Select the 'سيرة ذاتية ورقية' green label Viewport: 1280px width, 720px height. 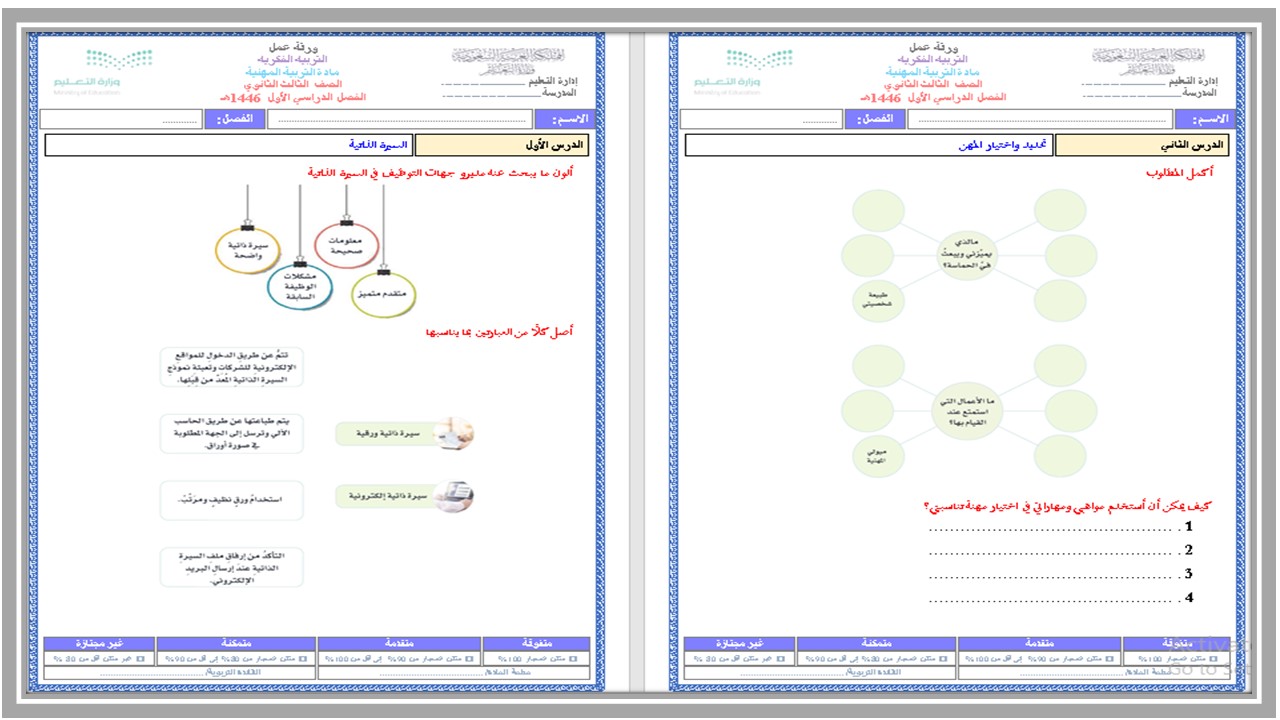(388, 434)
